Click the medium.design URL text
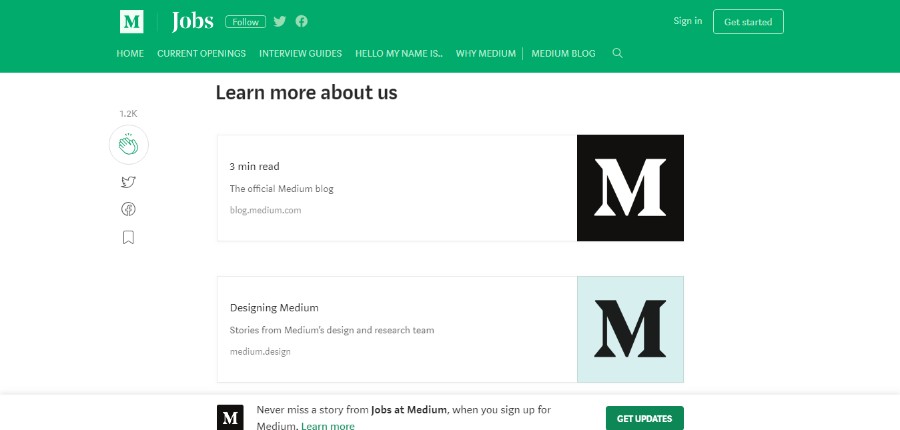This screenshot has height=430, width=900. [260, 351]
